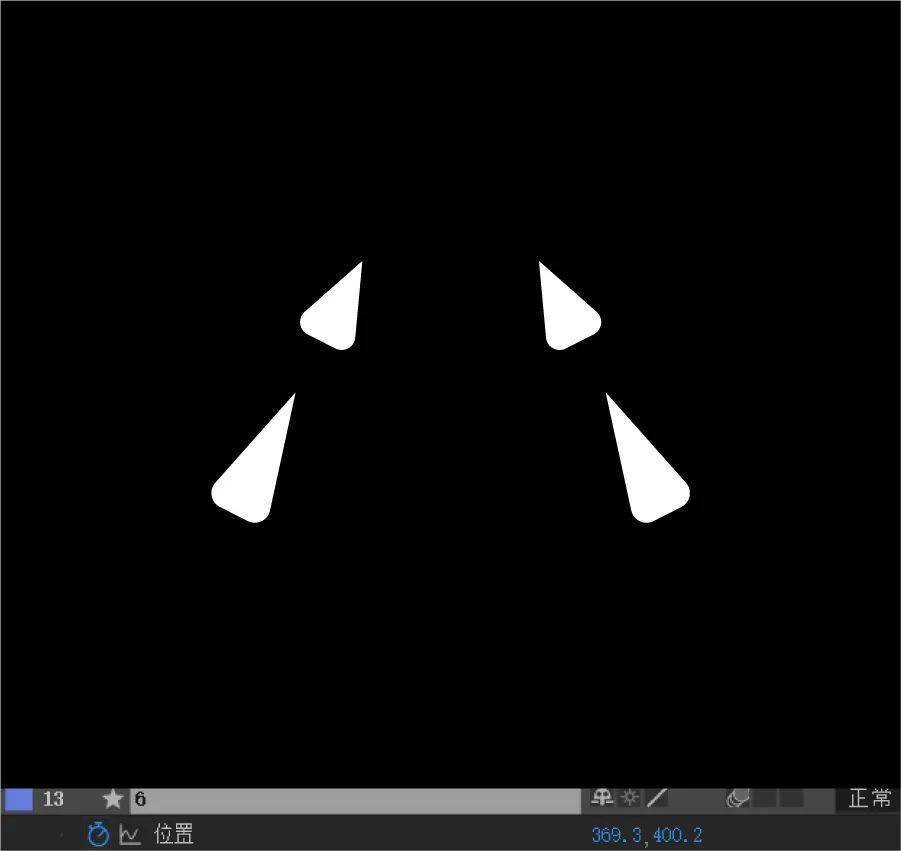This screenshot has height=851, width=901.
Task: Click the graph icon beside 位置
Action: (130, 834)
